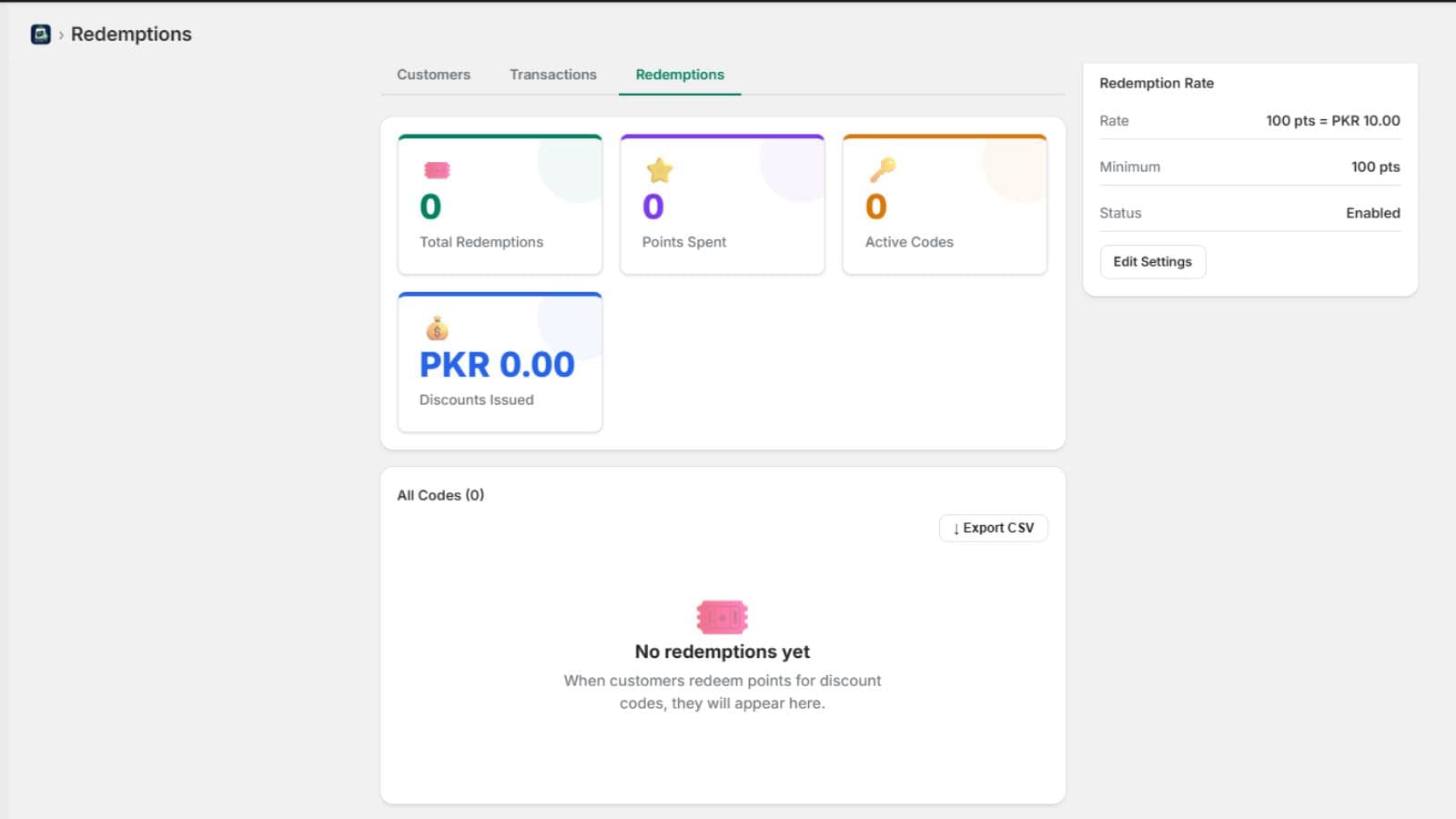Click the Minimum value 100 pts
This screenshot has width=1456, height=819.
[x=1376, y=167]
